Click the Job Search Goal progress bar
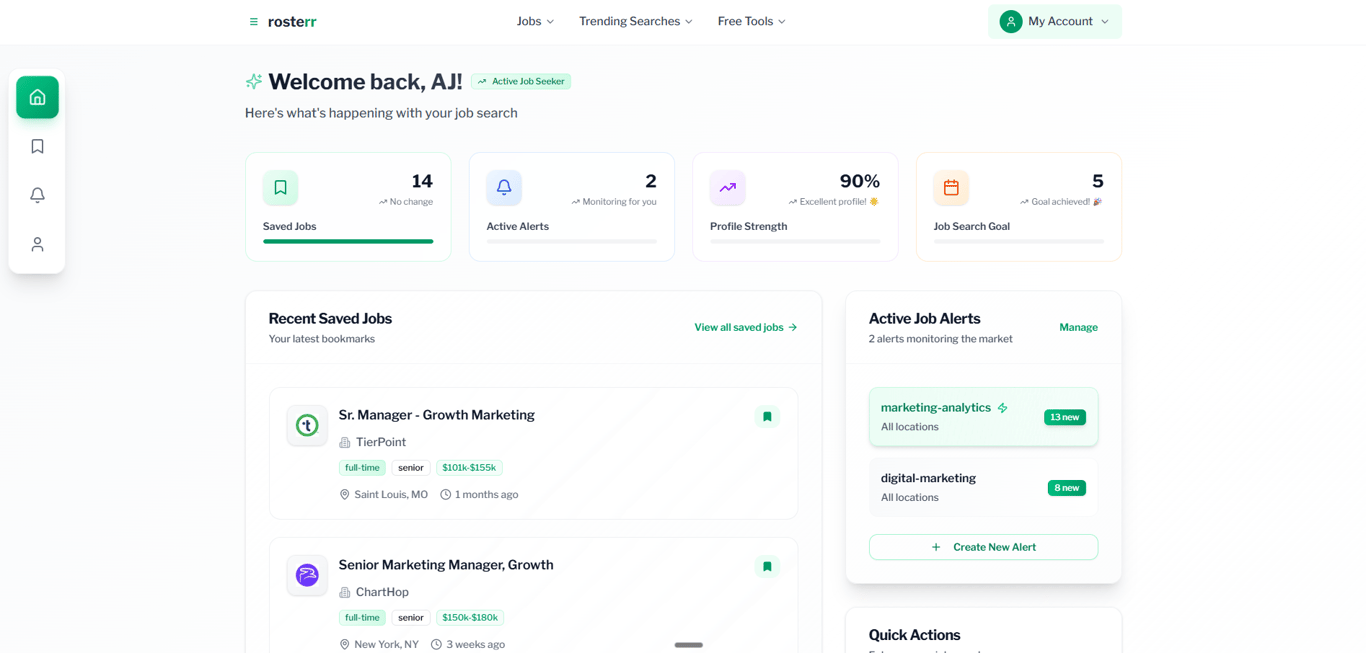Screen dimensions: 1366x653 coord(1019,241)
